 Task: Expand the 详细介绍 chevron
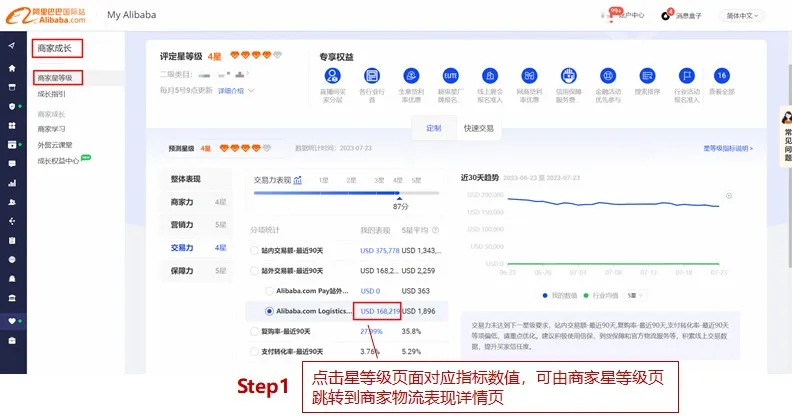[x=251, y=90]
